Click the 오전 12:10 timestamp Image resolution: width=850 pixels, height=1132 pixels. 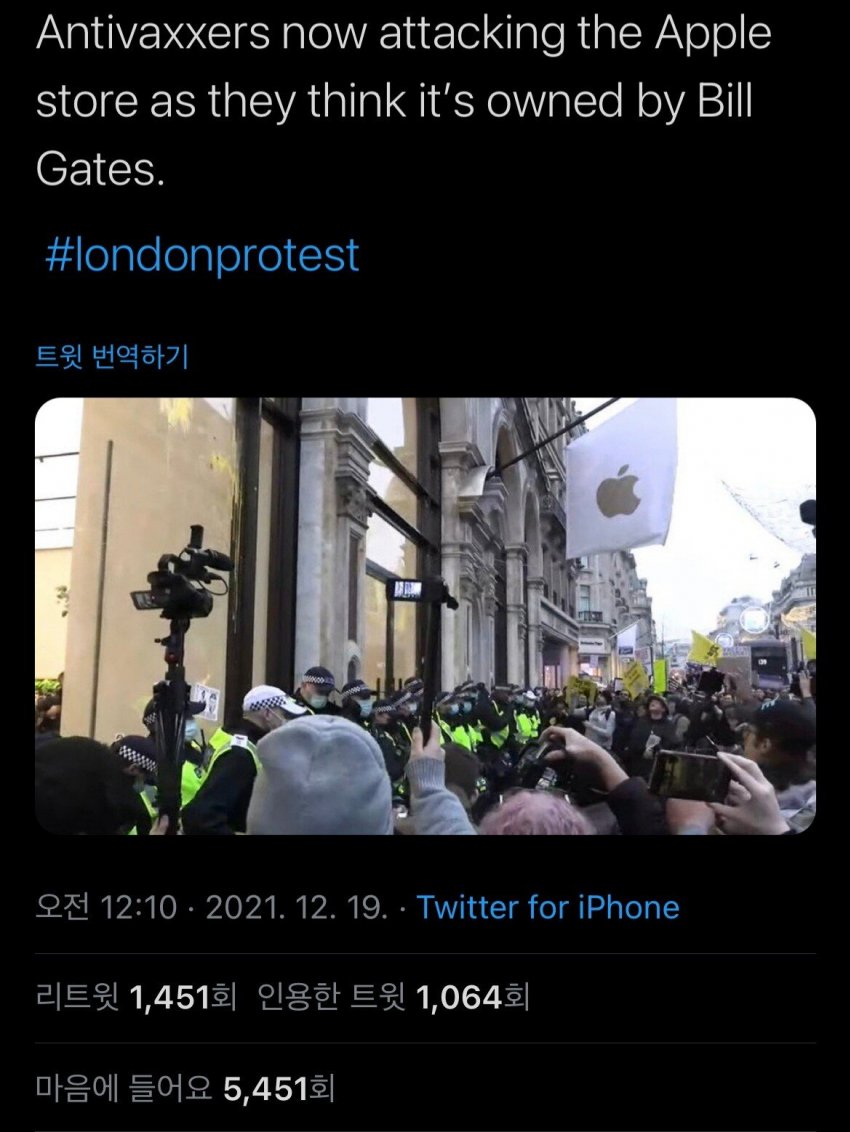click(106, 907)
